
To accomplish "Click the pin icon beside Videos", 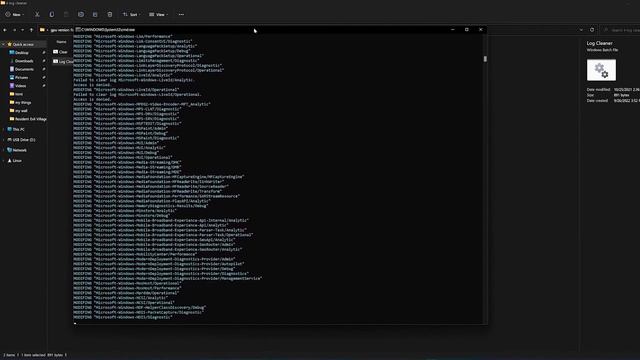I will 44,86.
